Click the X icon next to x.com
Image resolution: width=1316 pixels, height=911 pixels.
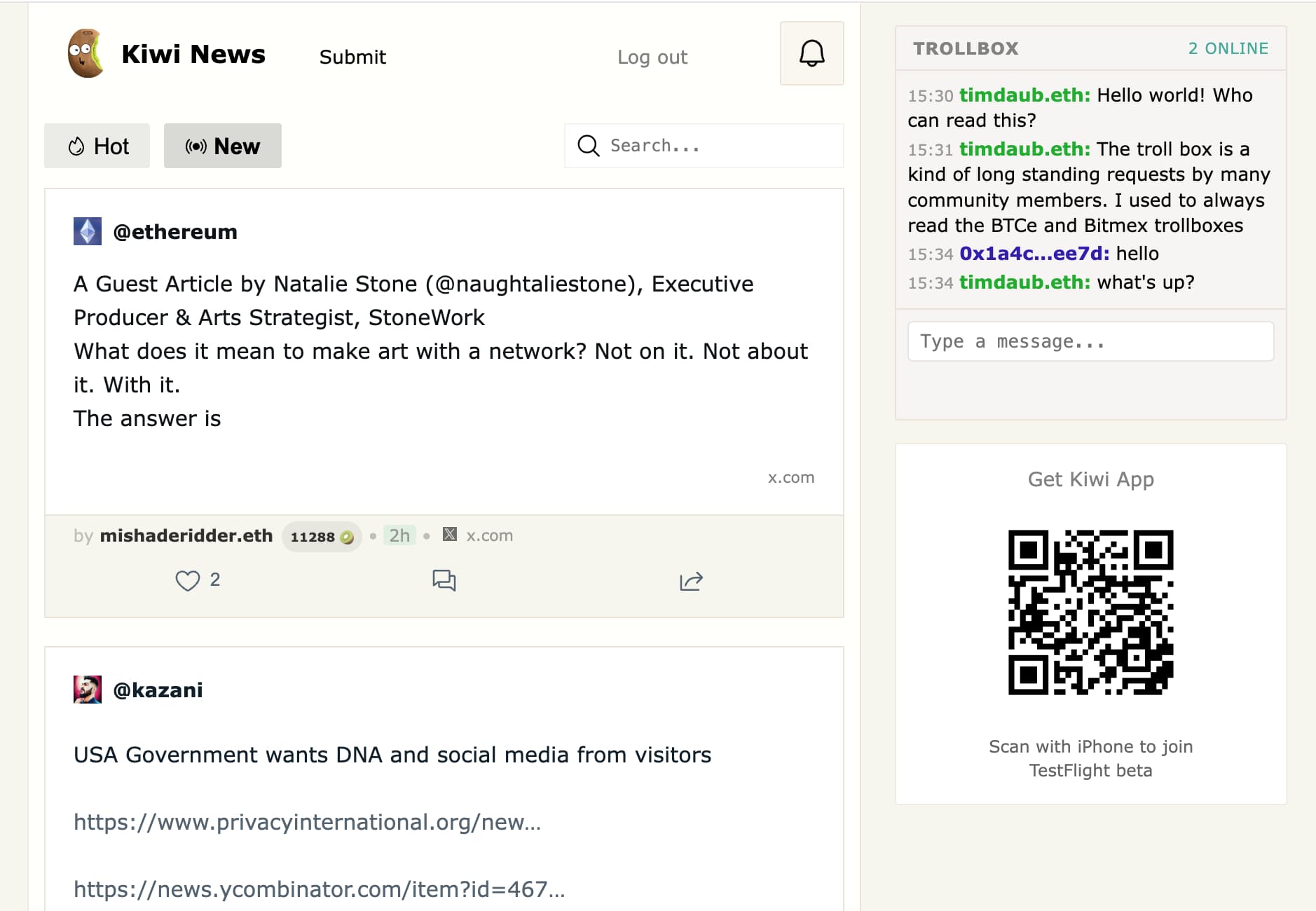[x=448, y=535]
